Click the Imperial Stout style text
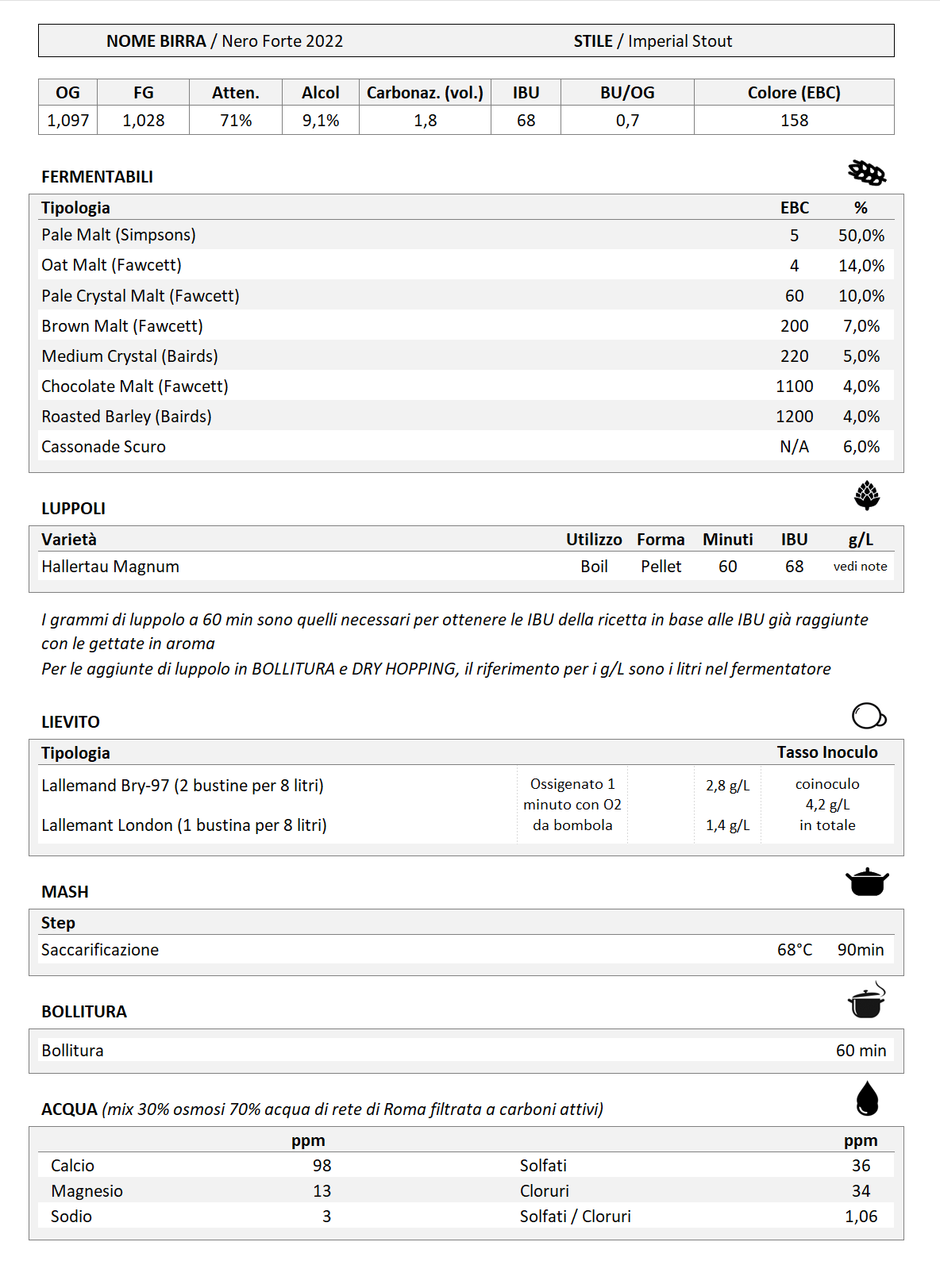This screenshot has width=940, height=1288. [680, 41]
